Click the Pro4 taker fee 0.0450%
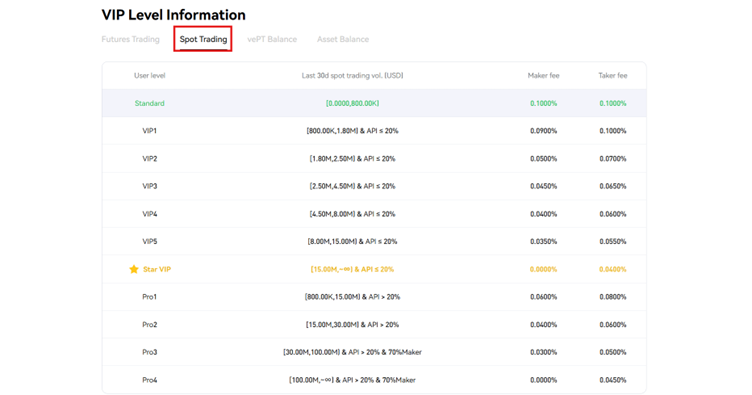 [x=613, y=380]
